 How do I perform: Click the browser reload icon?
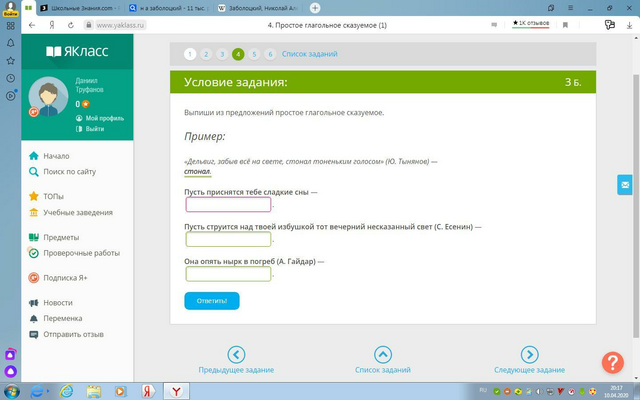71,25
